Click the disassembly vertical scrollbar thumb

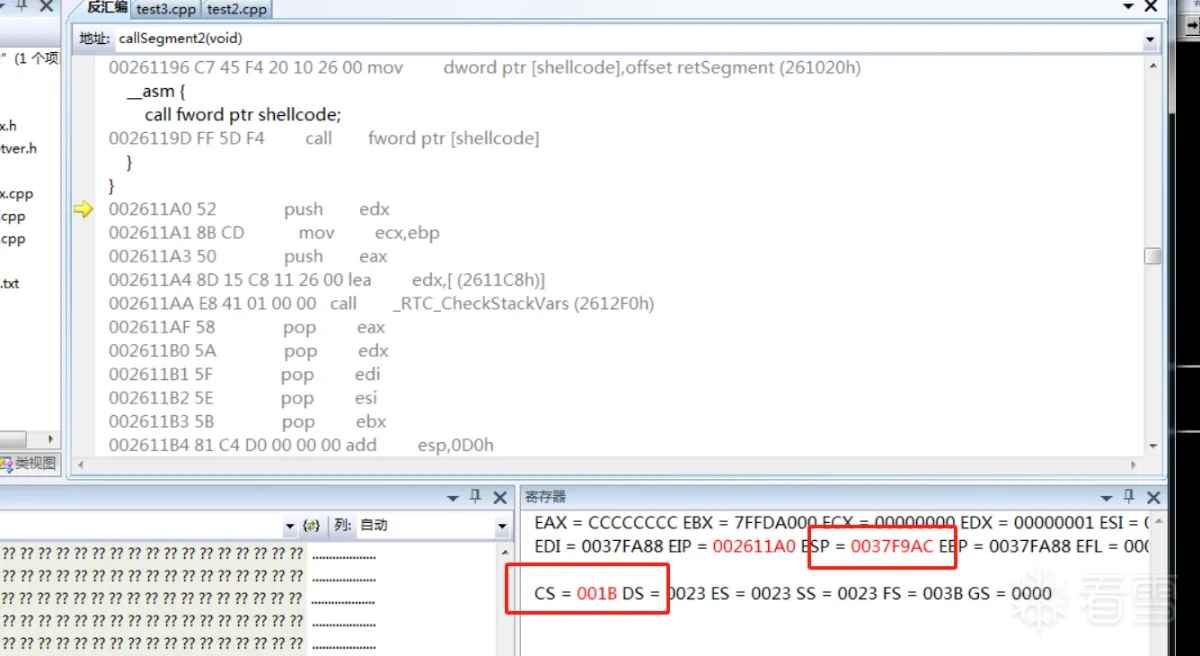tap(1153, 256)
